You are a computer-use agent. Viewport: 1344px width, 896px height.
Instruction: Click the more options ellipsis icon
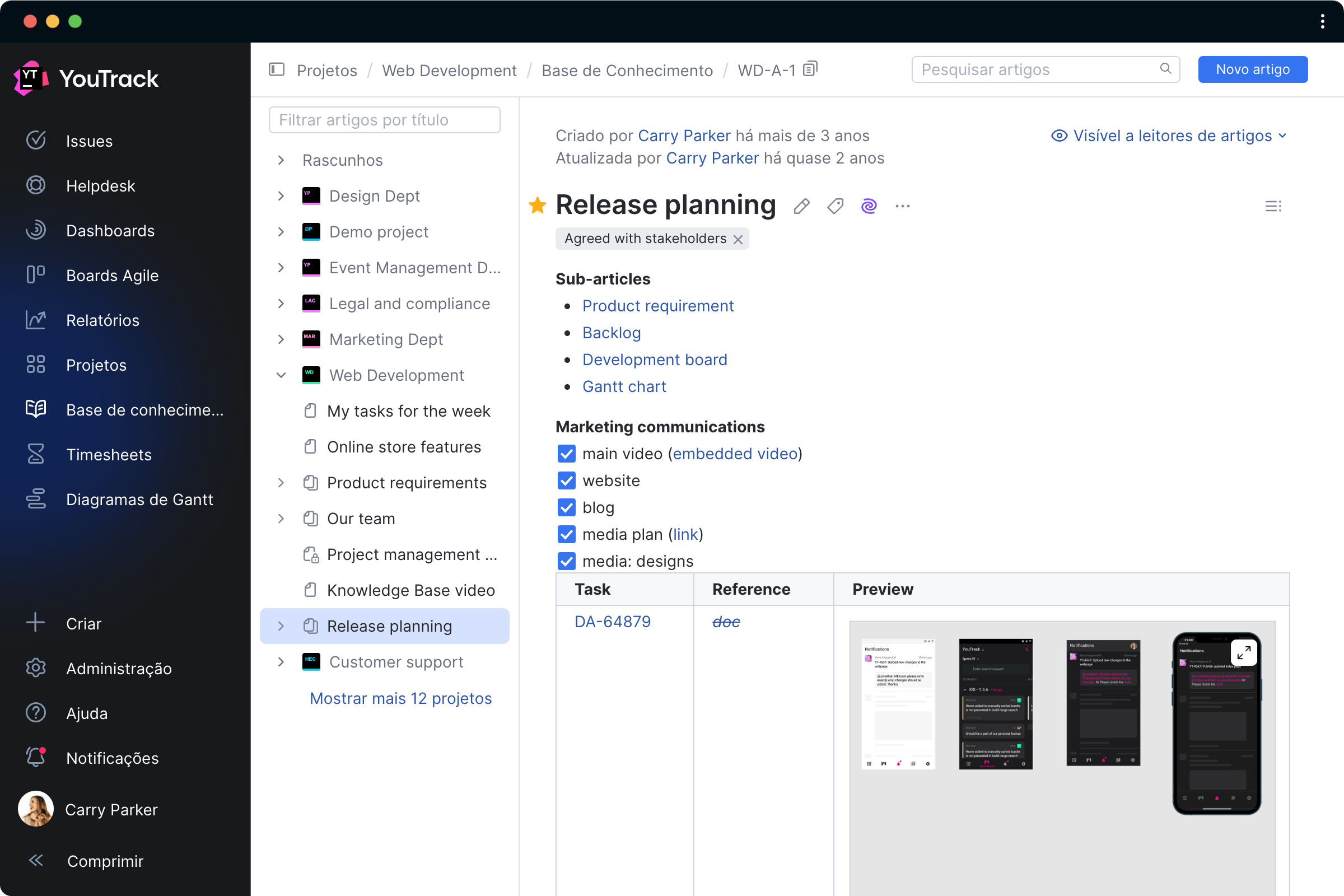902,206
